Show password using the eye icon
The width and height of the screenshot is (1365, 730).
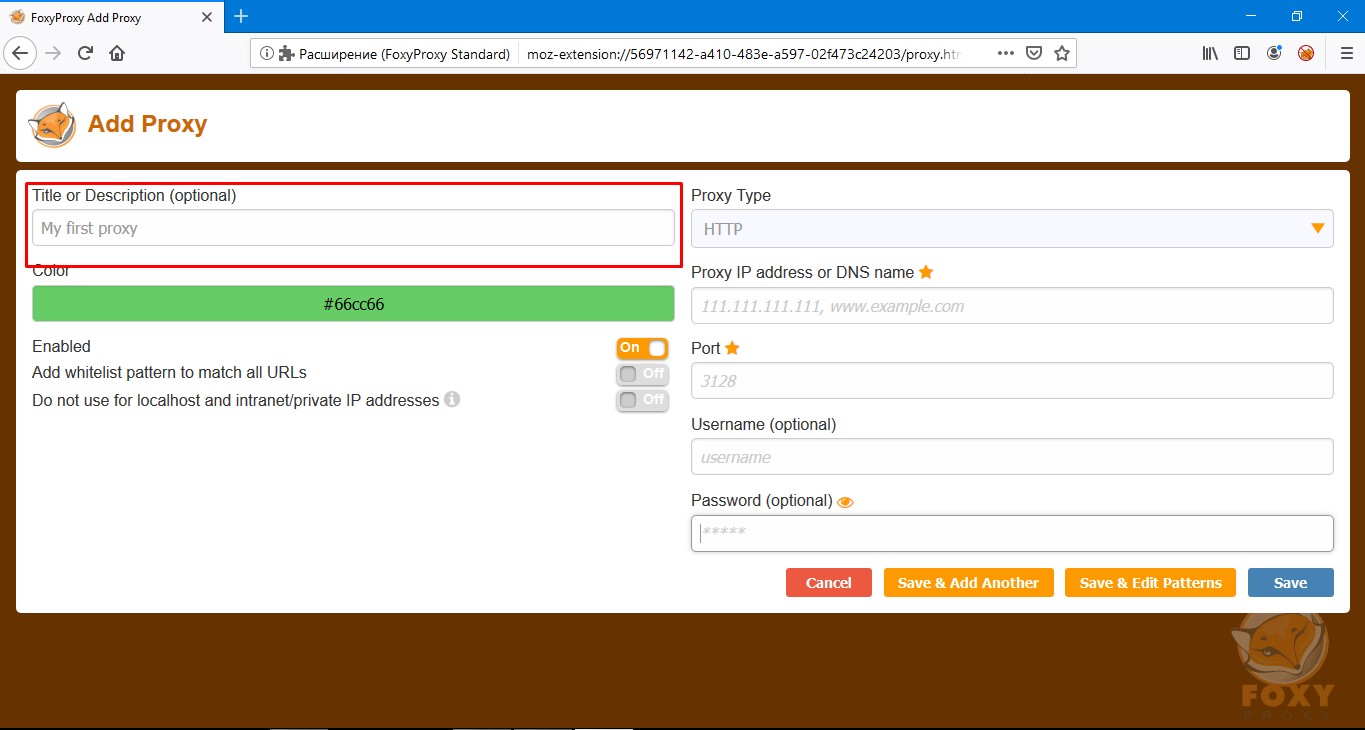tap(845, 502)
